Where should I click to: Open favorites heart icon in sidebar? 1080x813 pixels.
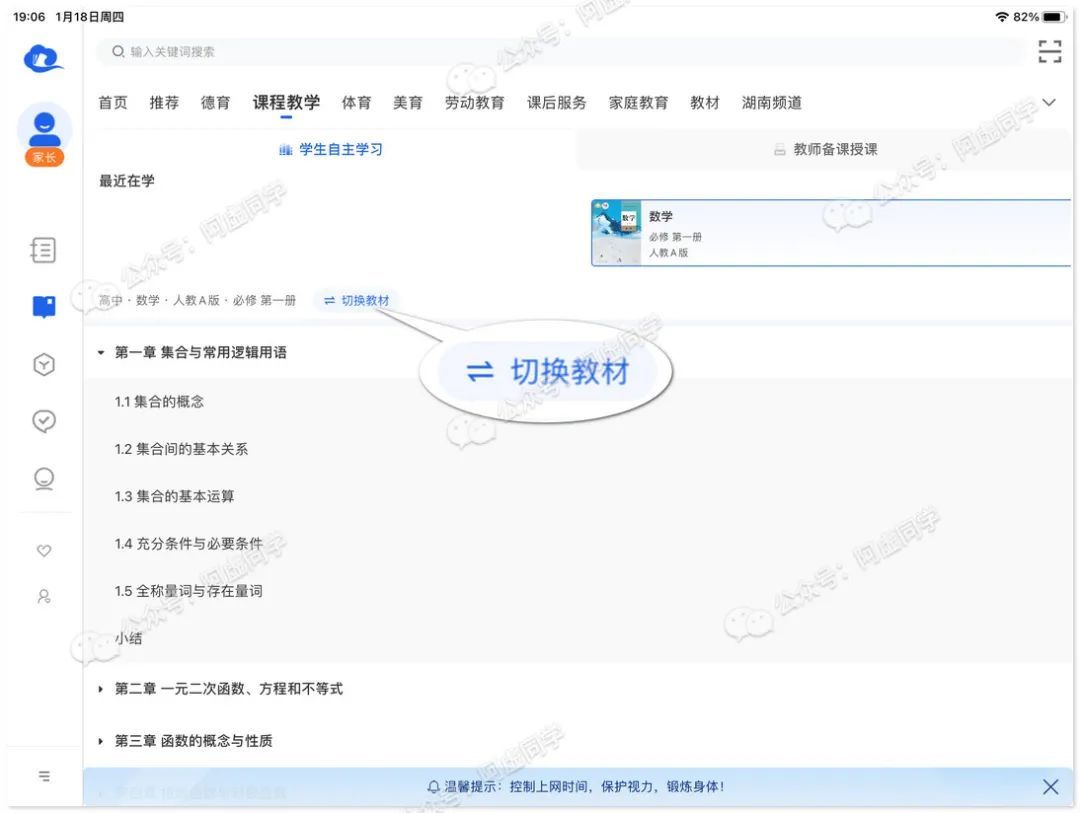(x=44, y=550)
